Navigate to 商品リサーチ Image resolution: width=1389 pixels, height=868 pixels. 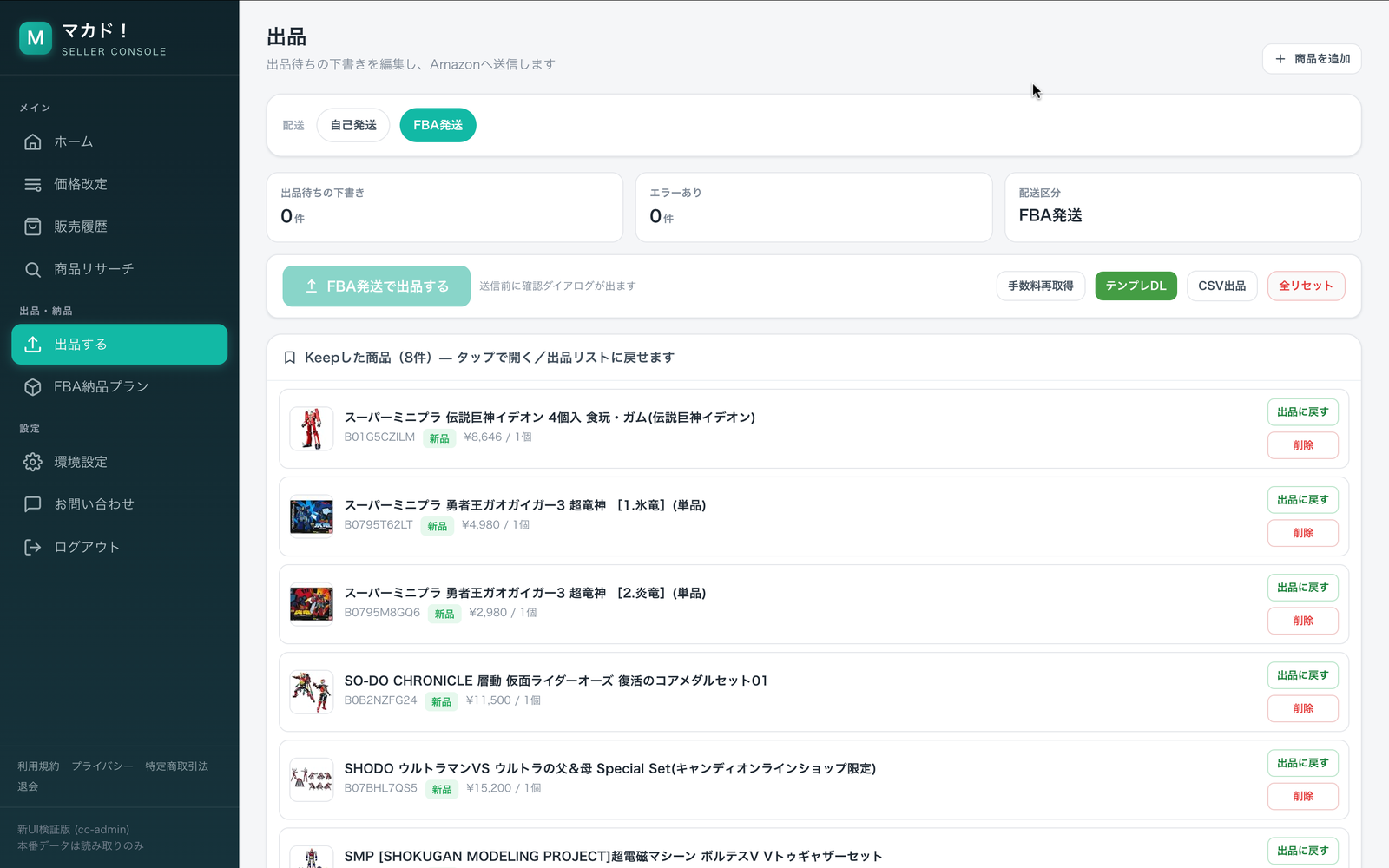(x=120, y=269)
